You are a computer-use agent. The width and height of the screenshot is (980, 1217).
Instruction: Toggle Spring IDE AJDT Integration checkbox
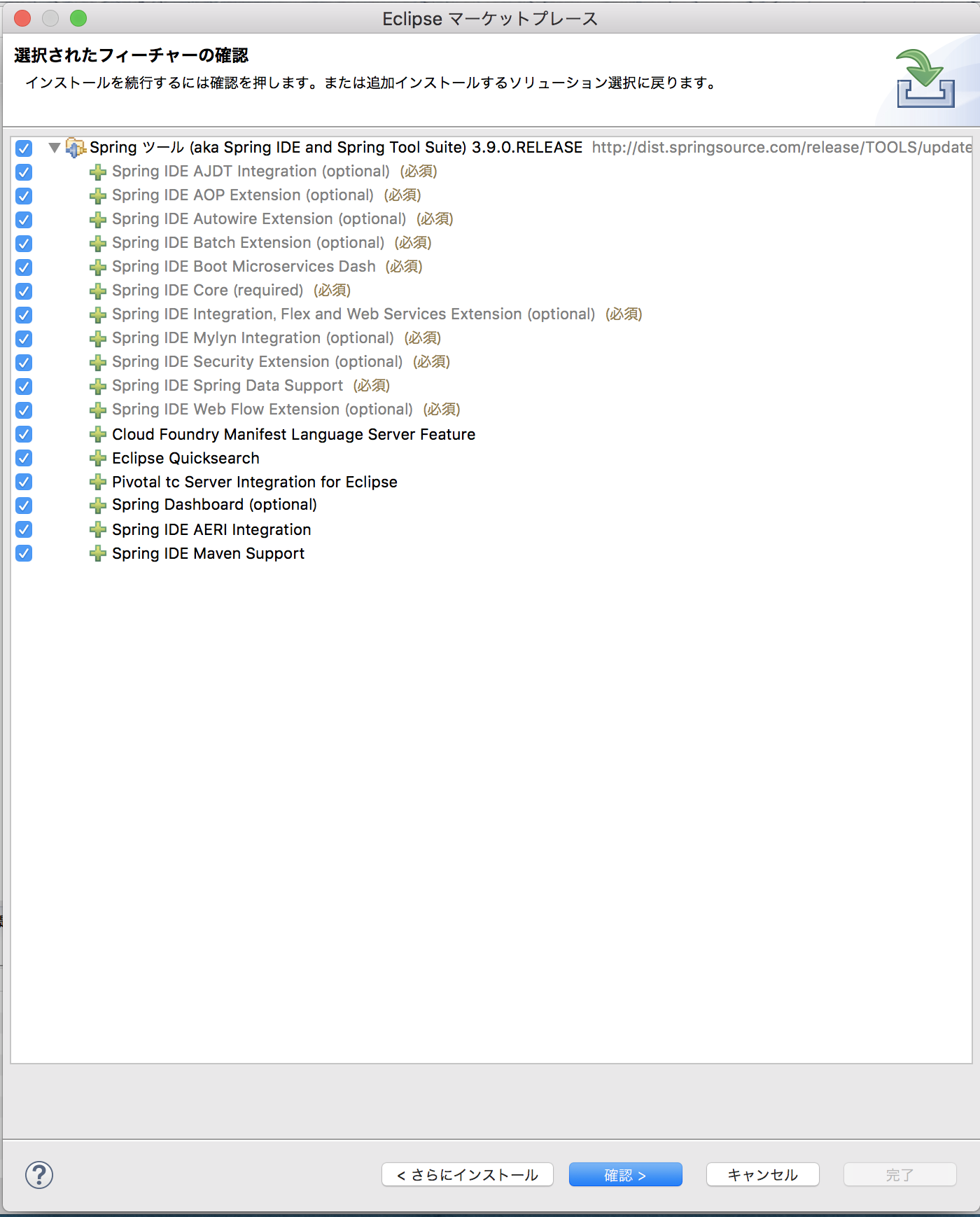coord(24,172)
